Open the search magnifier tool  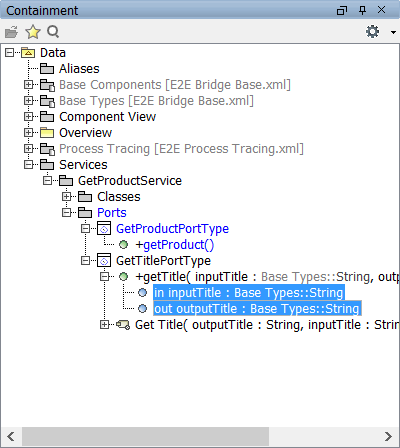click(x=53, y=32)
